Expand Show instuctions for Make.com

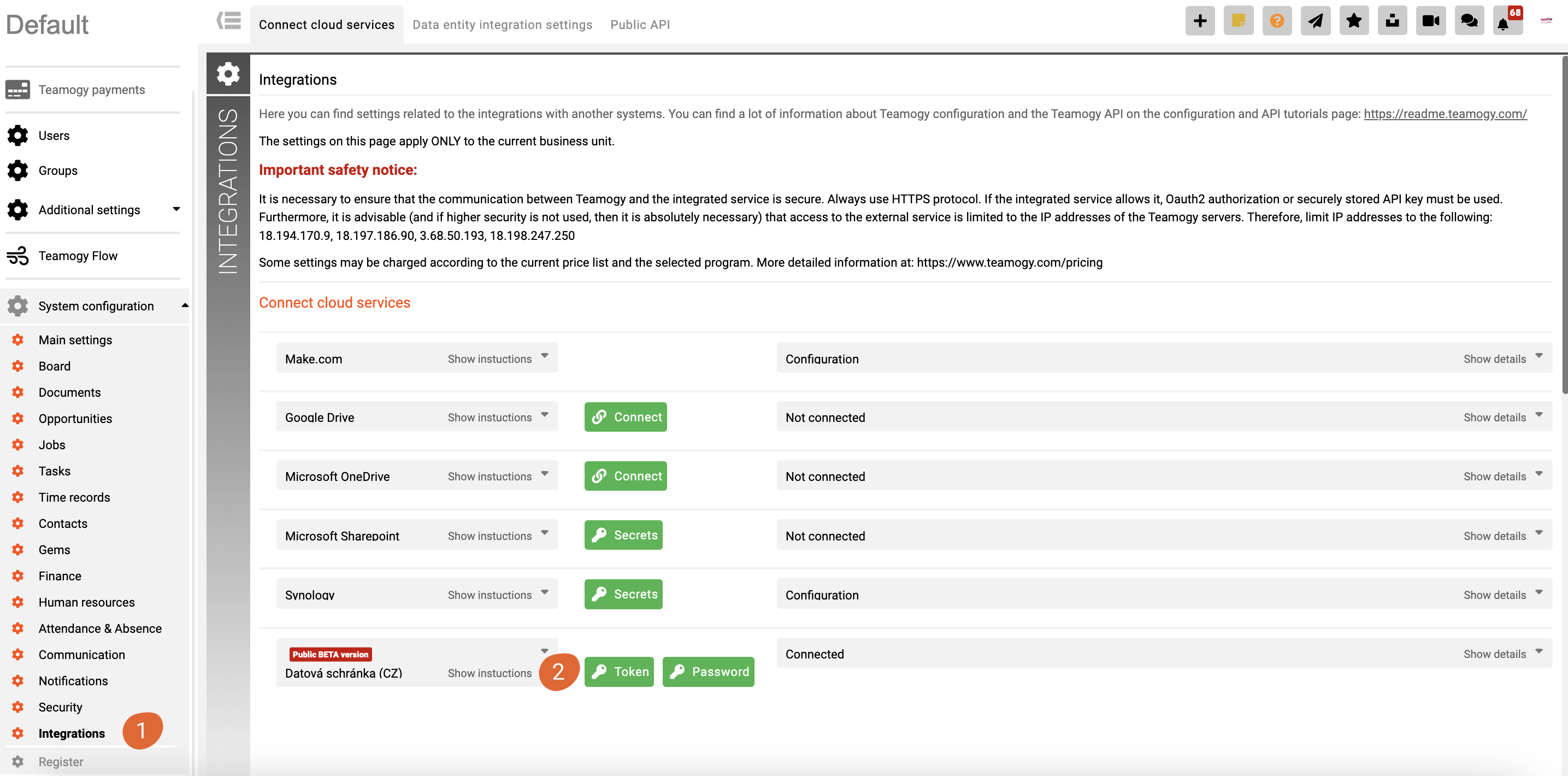(x=497, y=358)
